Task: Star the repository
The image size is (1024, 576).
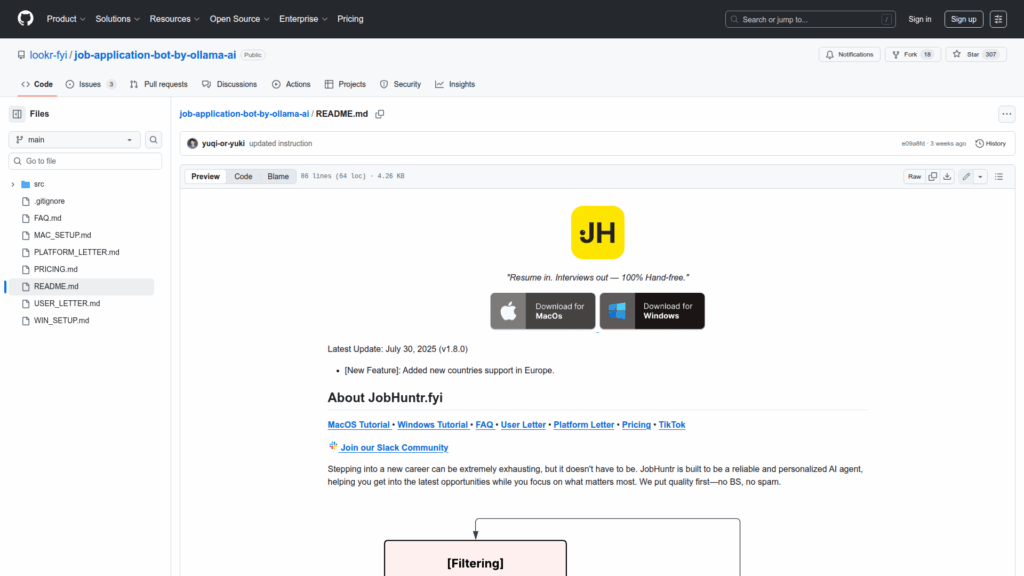Action: (976, 55)
